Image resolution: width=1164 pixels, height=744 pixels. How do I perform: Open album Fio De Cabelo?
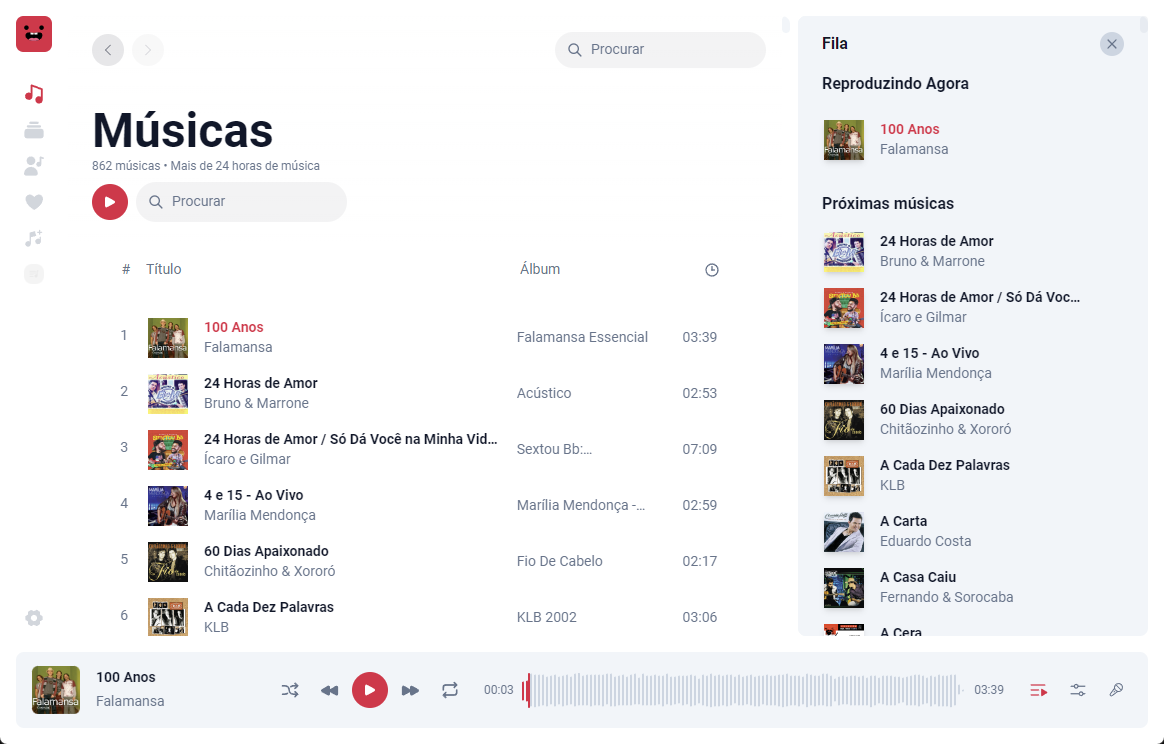[x=559, y=561]
